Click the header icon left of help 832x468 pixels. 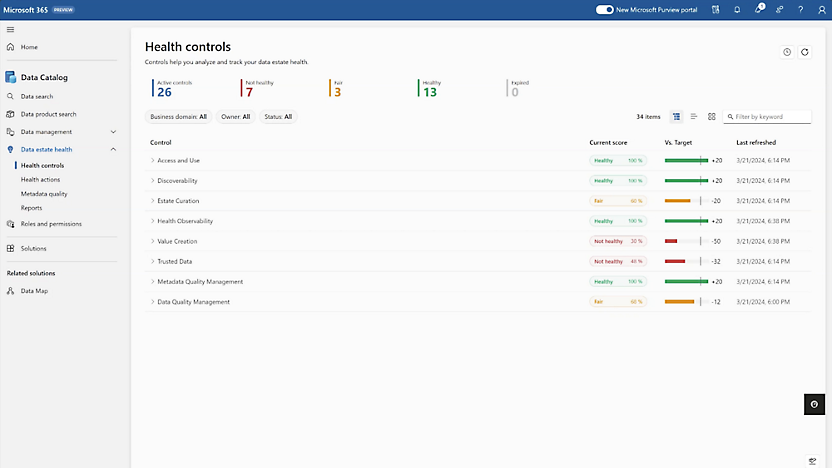point(779,10)
